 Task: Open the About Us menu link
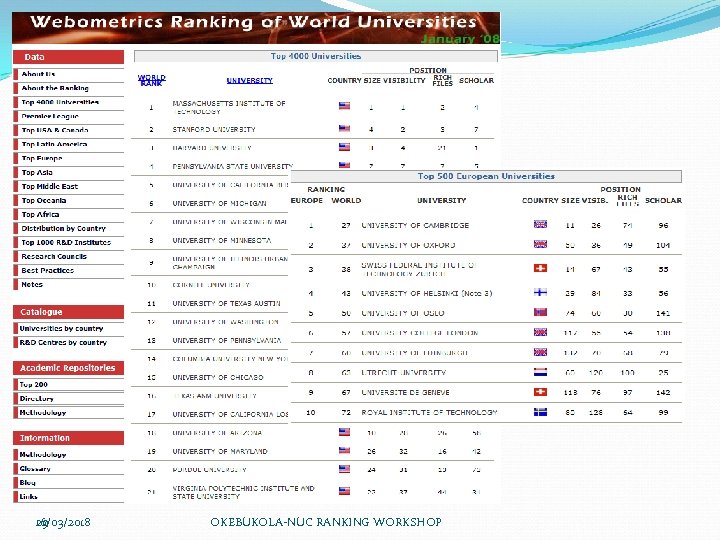point(39,74)
